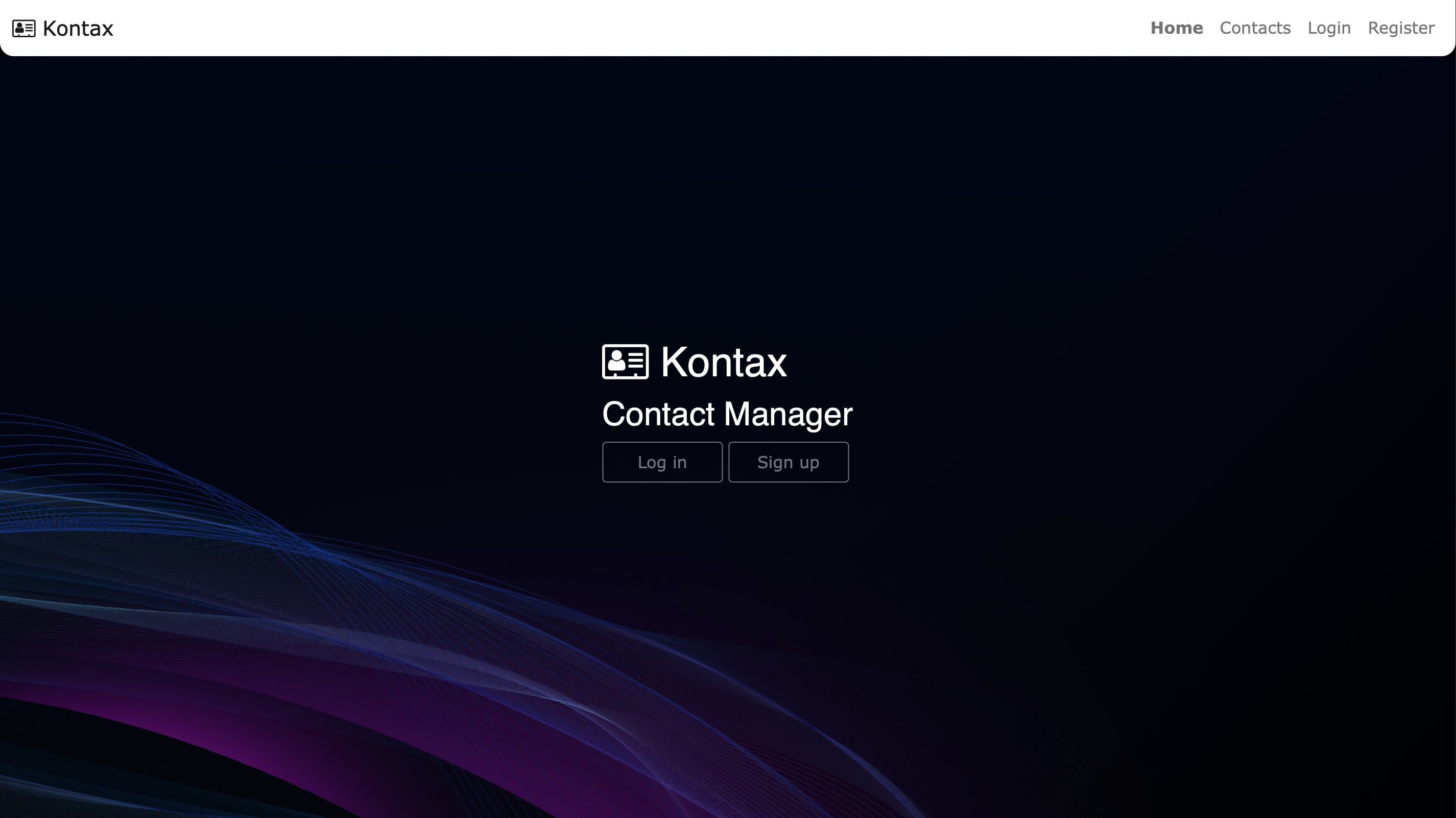Open the Contacts page from navbar
Viewport: 1456px width, 818px height.
(x=1255, y=28)
